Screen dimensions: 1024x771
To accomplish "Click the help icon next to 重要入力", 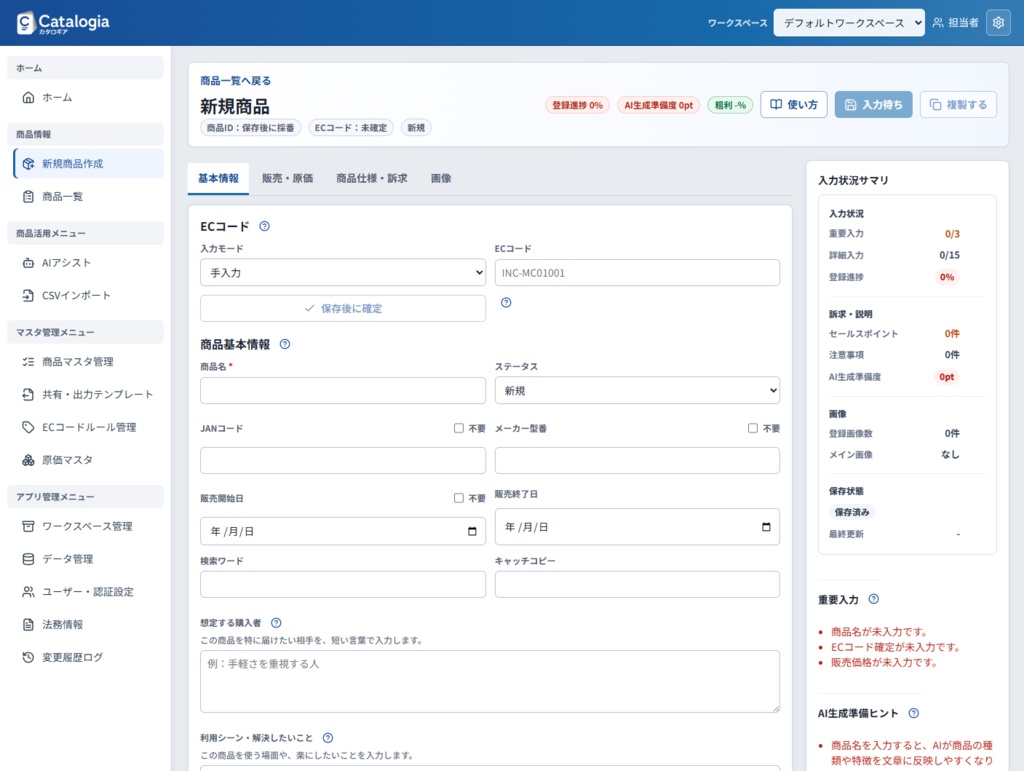I will click(x=874, y=599).
